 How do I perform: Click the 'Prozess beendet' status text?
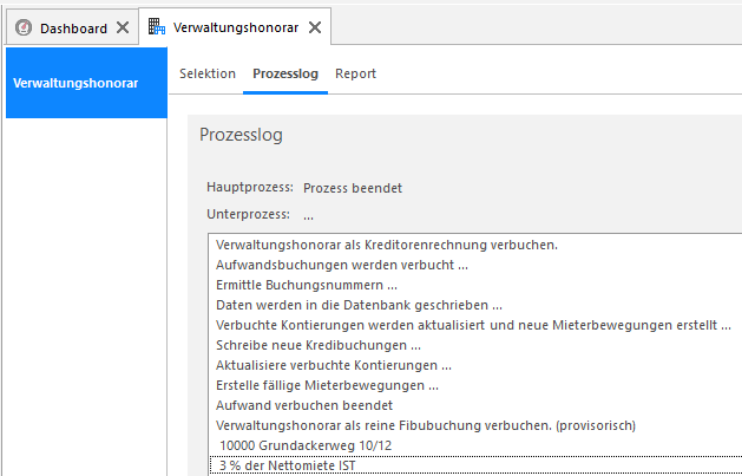point(353,188)
